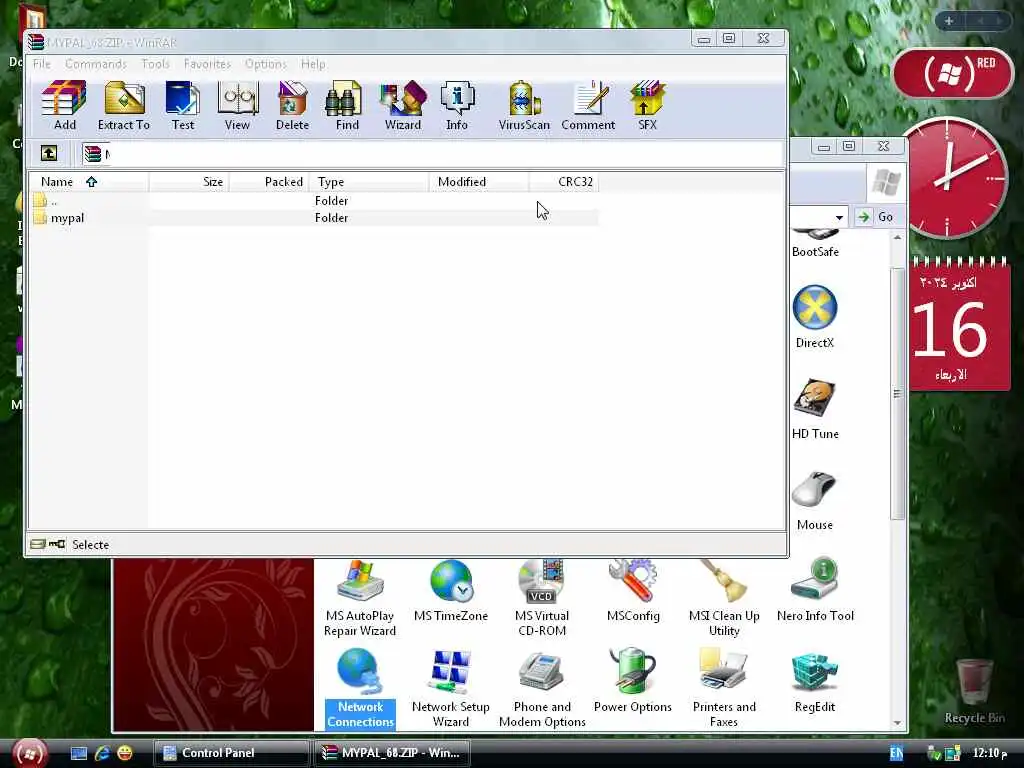Click the archive path address field
The width and height of the screenshot is (1024, 768).
tap(431, 154)
